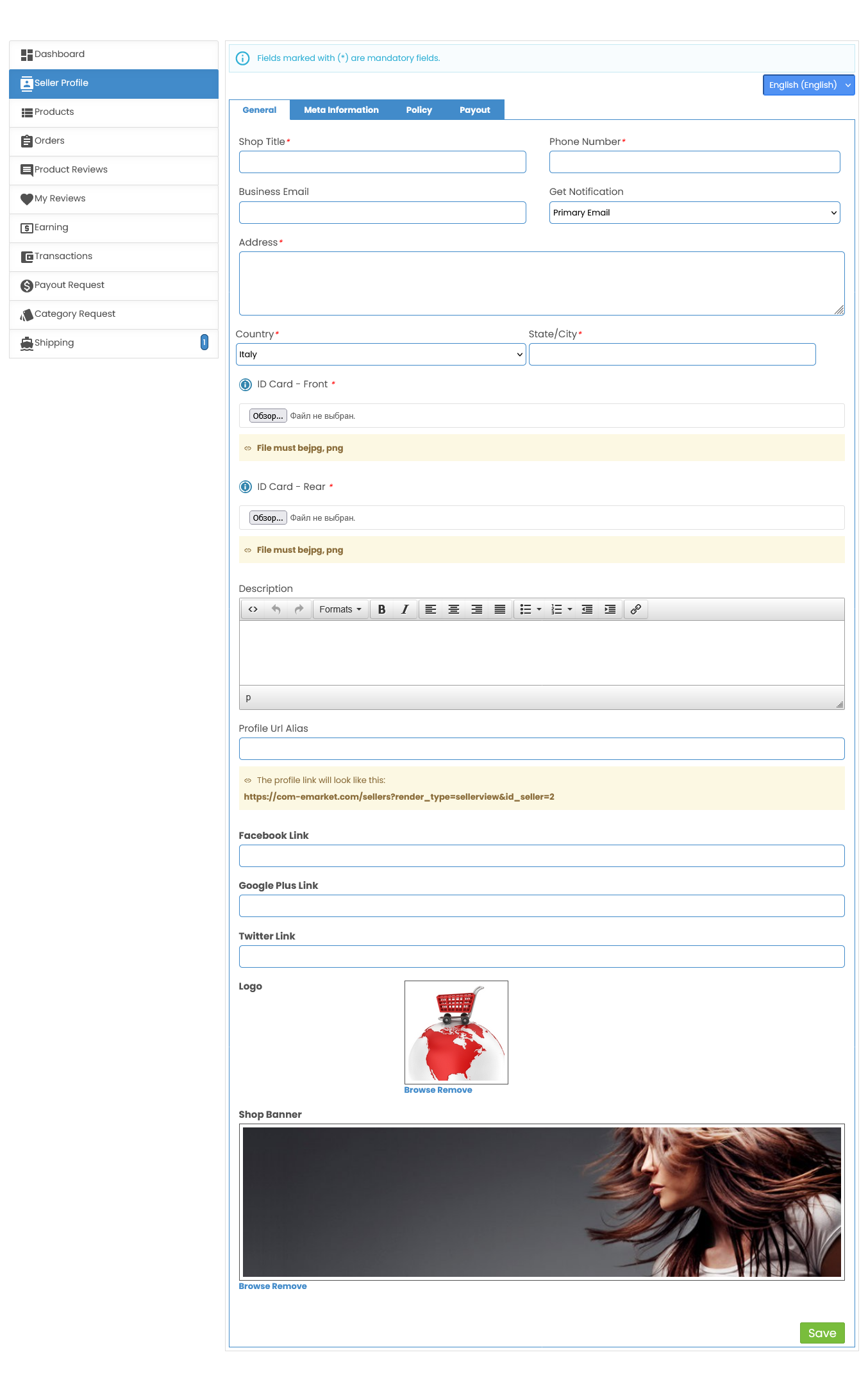
Task: Switch to the Meta Information tab
Action: click(341, 110)
